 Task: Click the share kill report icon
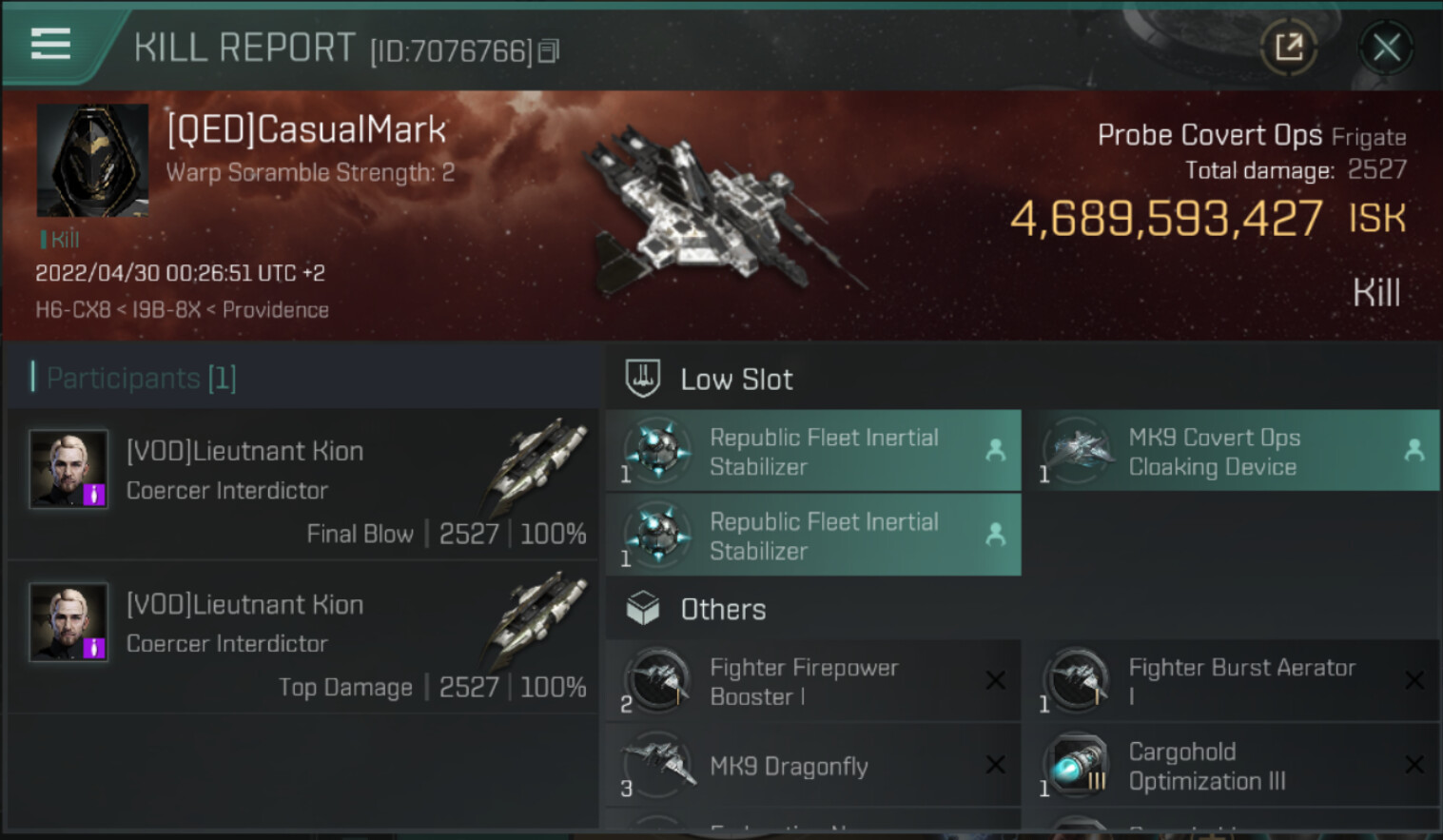[x=1289, y=47]
